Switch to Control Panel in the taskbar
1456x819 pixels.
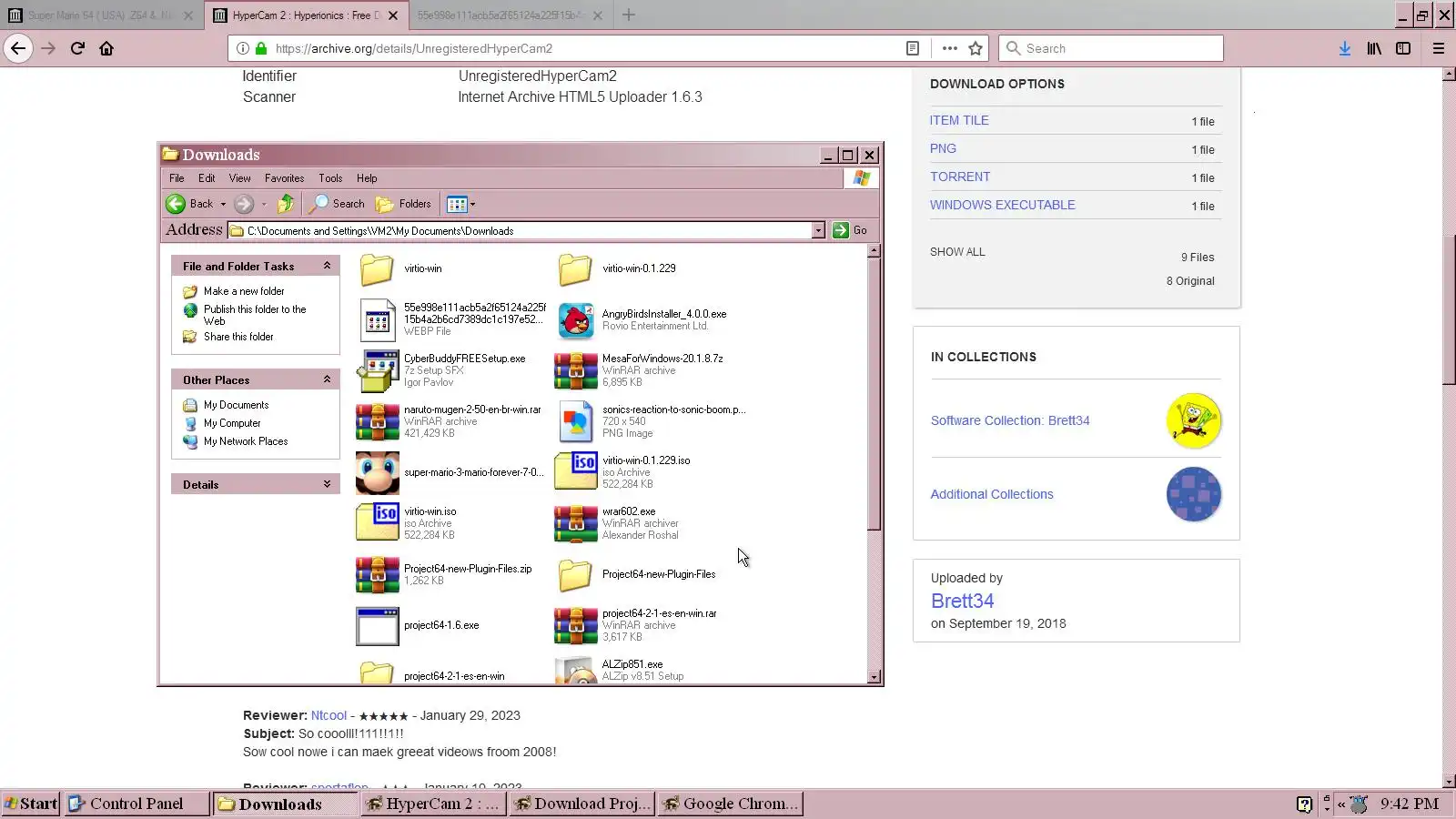(x=136, y=804)
